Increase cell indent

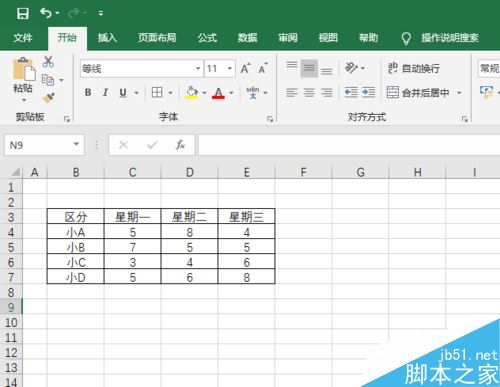pos(368,92)
